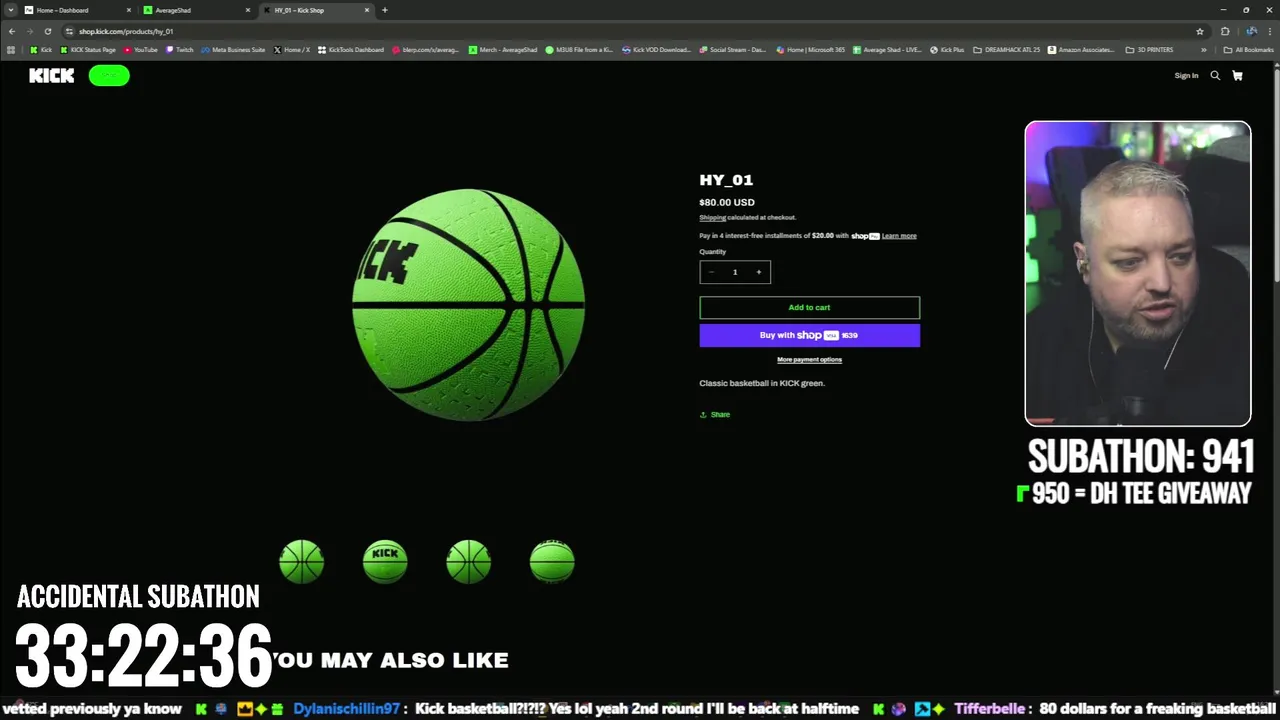Open Average Shad - LIVE bookmark

point(887,49)
